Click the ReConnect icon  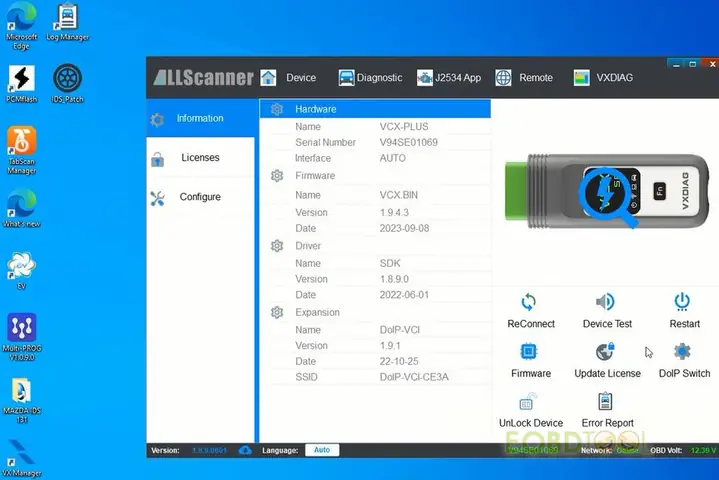point(530,302)
